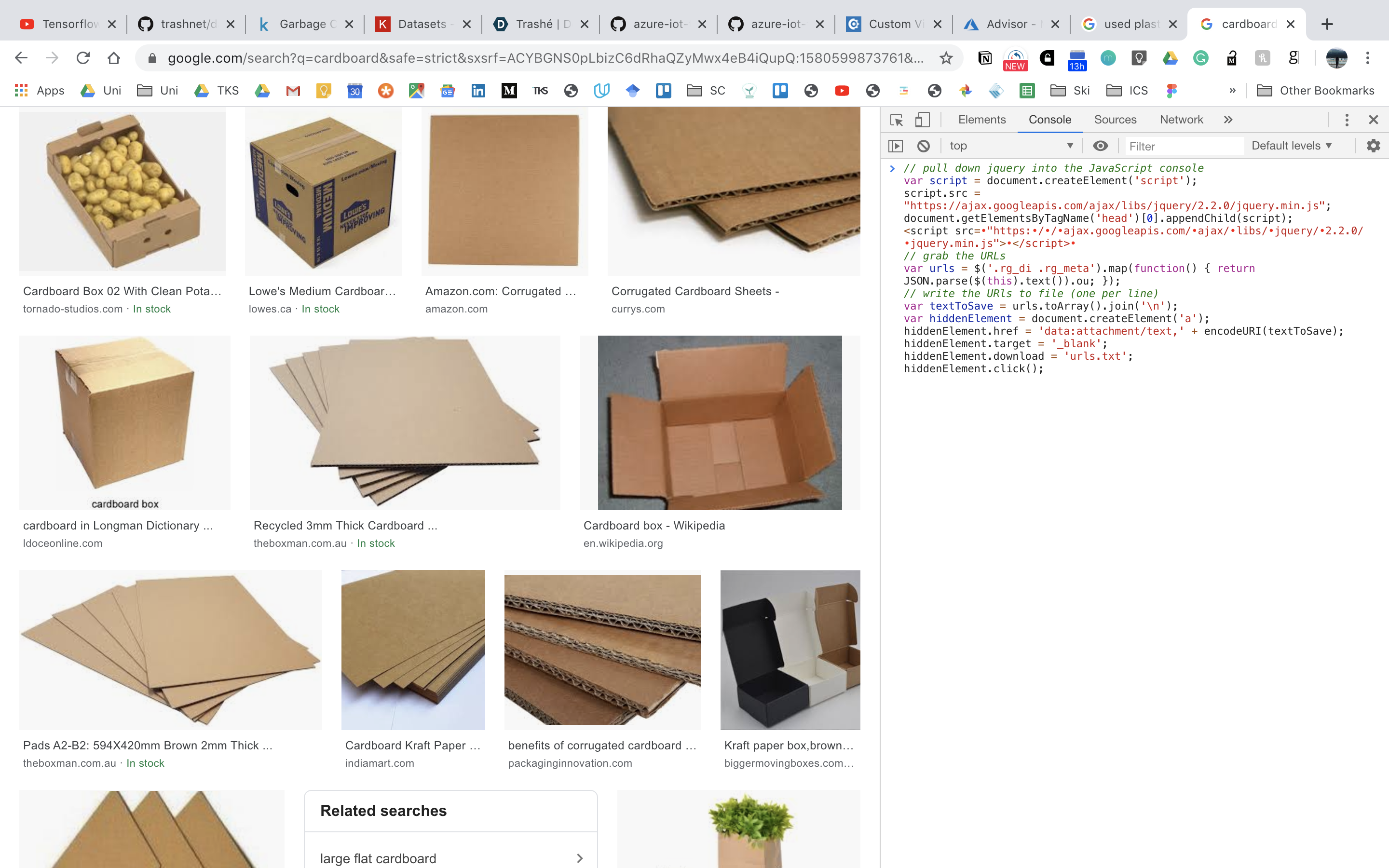
Task: Open the top JavaScript context dropdown
Action: click(x=1010, y=146)
